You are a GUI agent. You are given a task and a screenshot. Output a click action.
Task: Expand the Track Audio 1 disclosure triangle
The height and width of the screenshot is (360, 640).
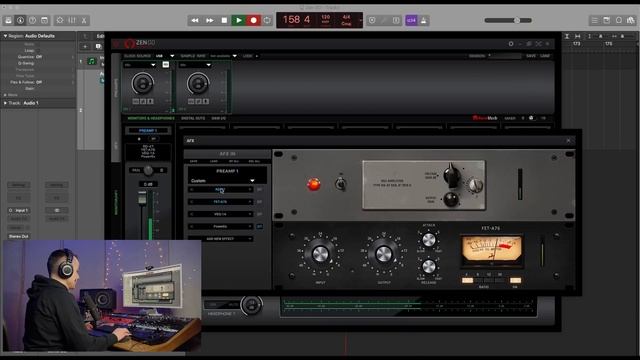pyautogui.click(x=5, y=103)
